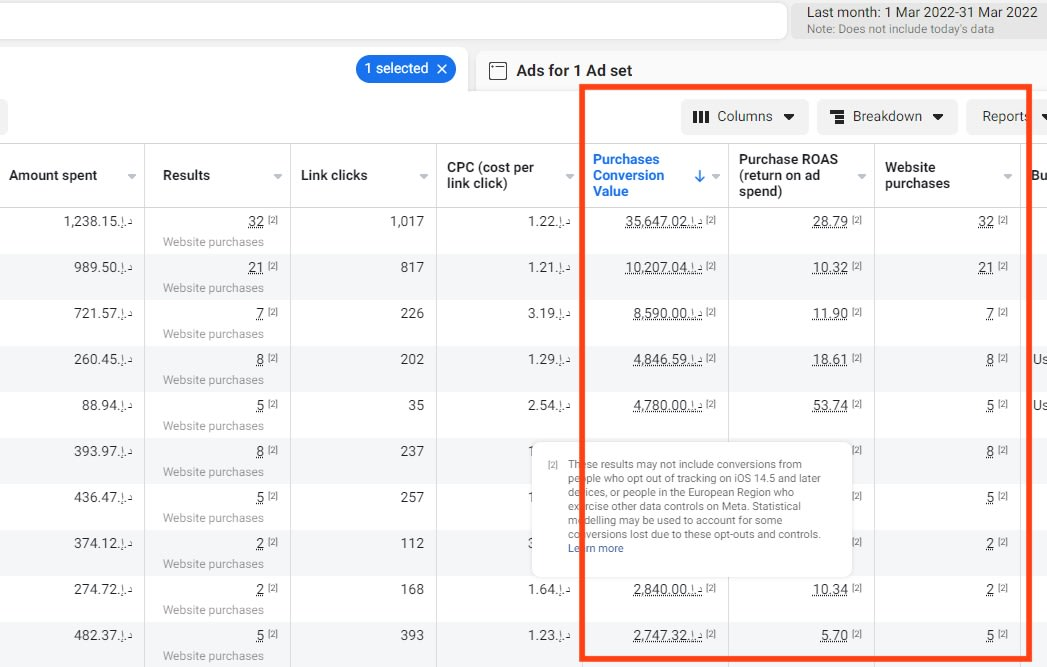
Task: Click ROAS value 28.79
Action: click(x=830, y=222)
